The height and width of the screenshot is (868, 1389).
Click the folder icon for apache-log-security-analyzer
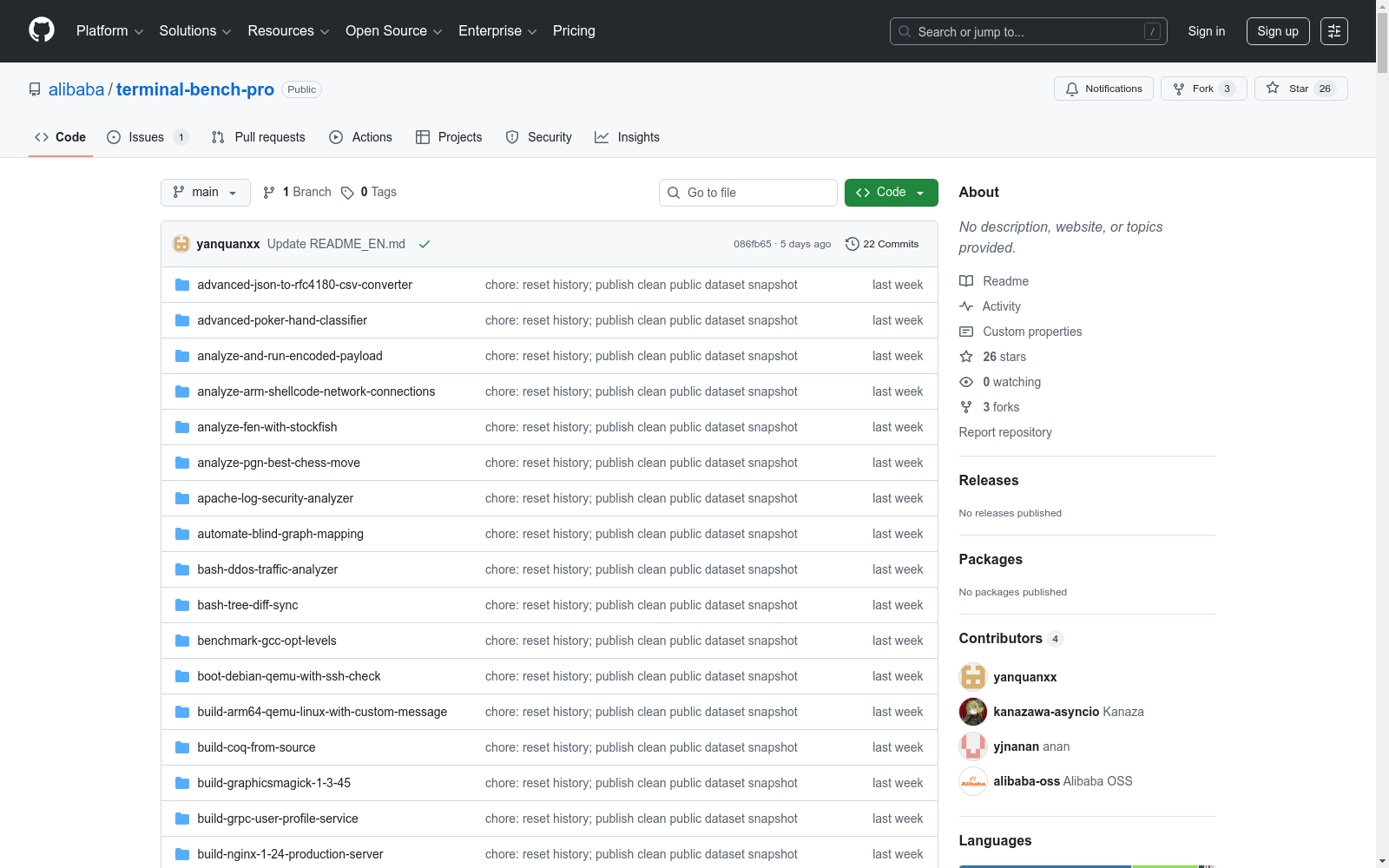(x=182, y=498)
